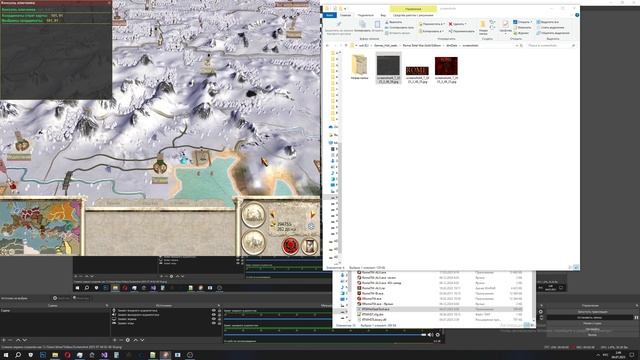Pin to Quick Access via the ribbon pin icon

point(339,27)
